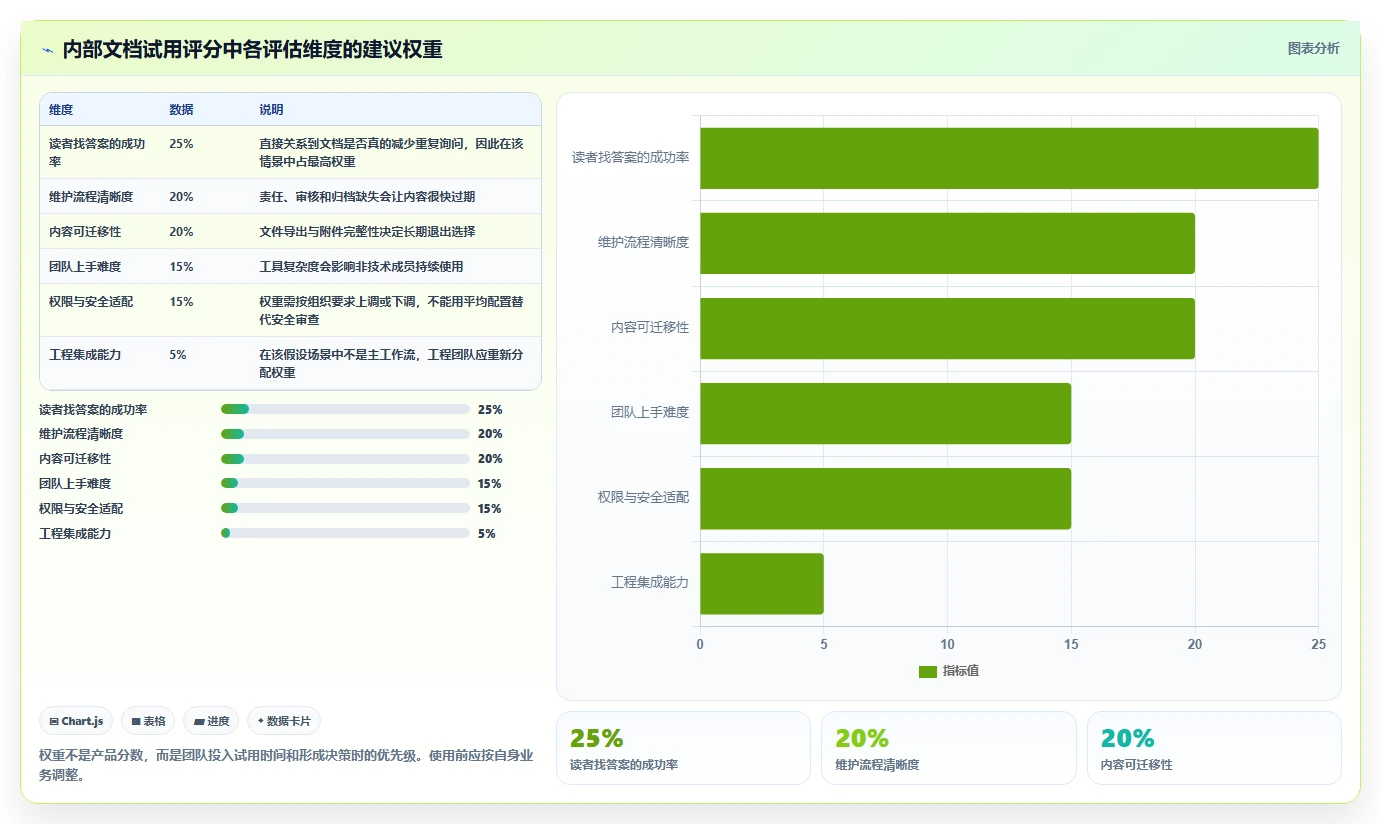Click the 25 tick on the chart x-axis
The image size is (1381, 824).
click(x=1318, y=645)
